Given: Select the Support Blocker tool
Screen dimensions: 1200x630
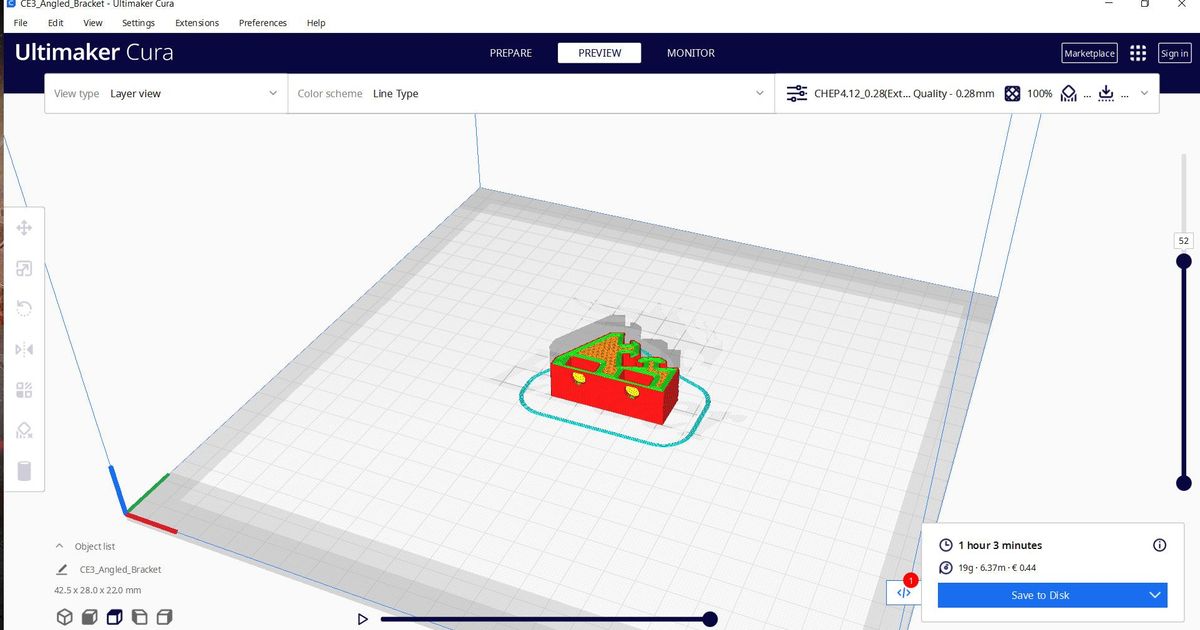Looking at the screenshot, I should click(x=25, y=430).
